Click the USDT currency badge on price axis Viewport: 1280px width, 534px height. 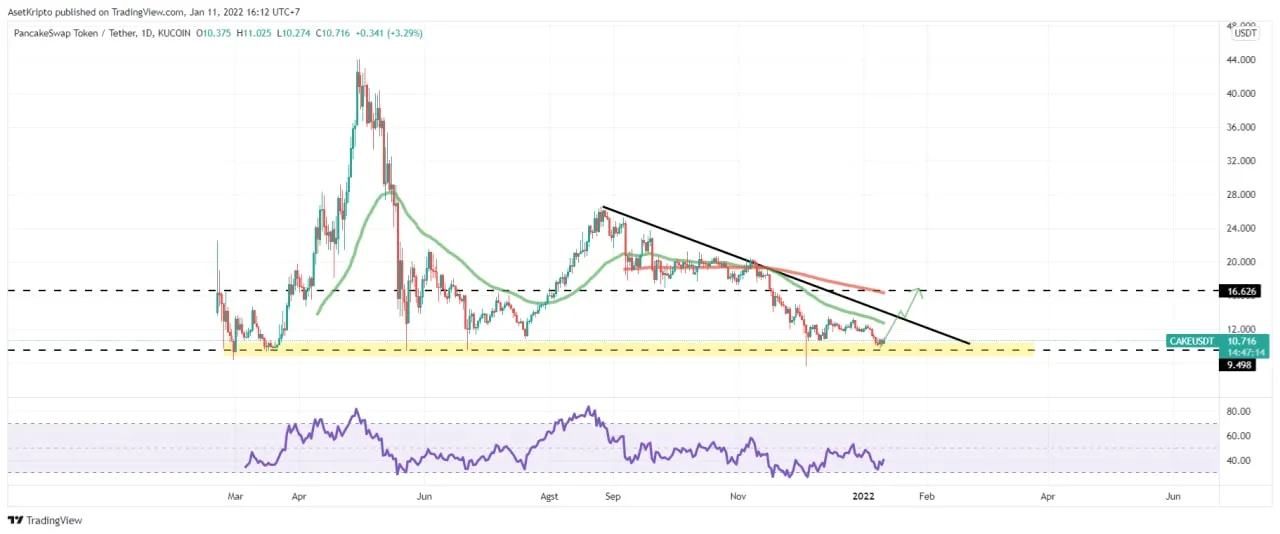tap(1245, 33)
